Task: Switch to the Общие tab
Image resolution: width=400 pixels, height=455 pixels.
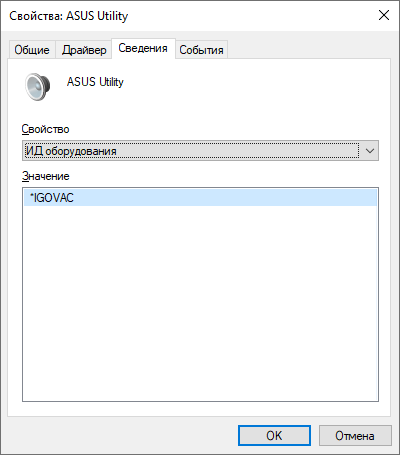Action: click(x=32, y=50)
